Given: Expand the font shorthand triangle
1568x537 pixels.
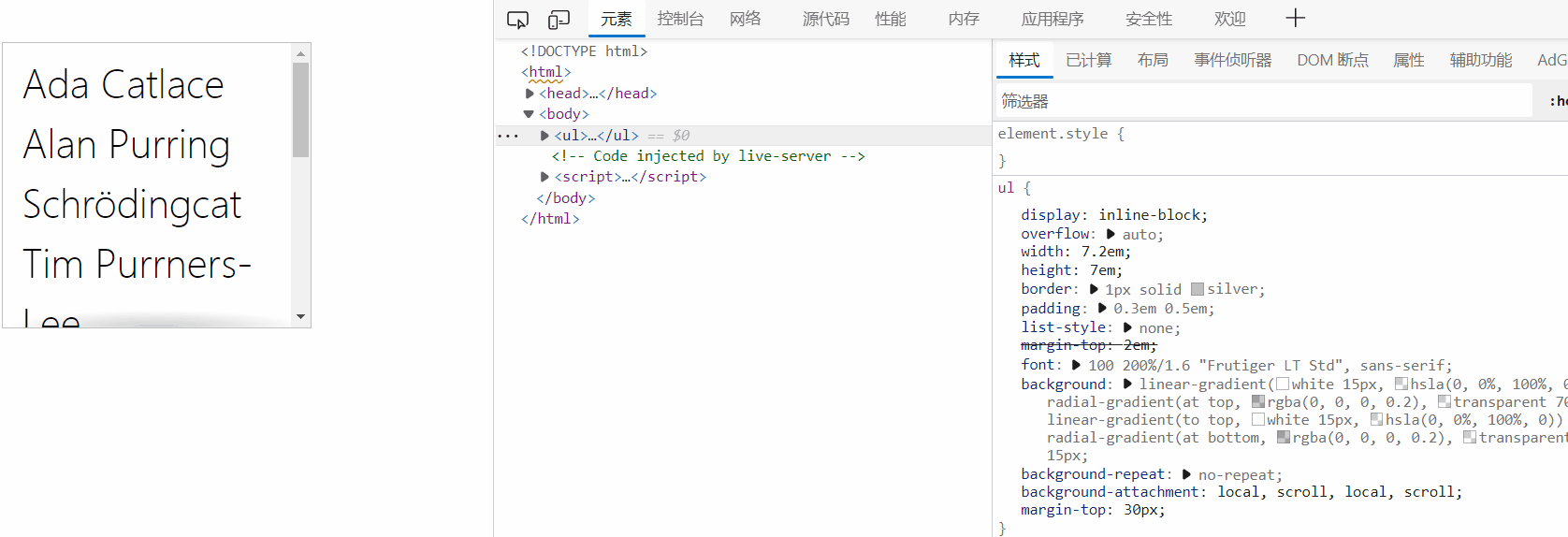Looking at the screenshot, I should (x=1076, y=365).
